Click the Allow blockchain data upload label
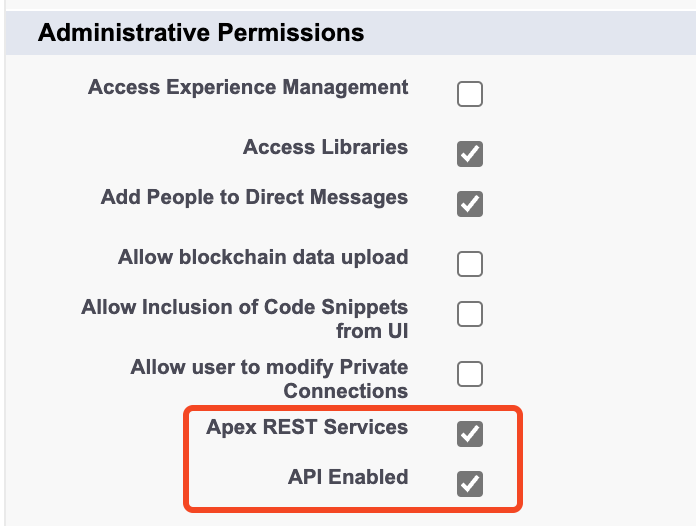Viewport: 696px width, 526px height. point(263,257)
